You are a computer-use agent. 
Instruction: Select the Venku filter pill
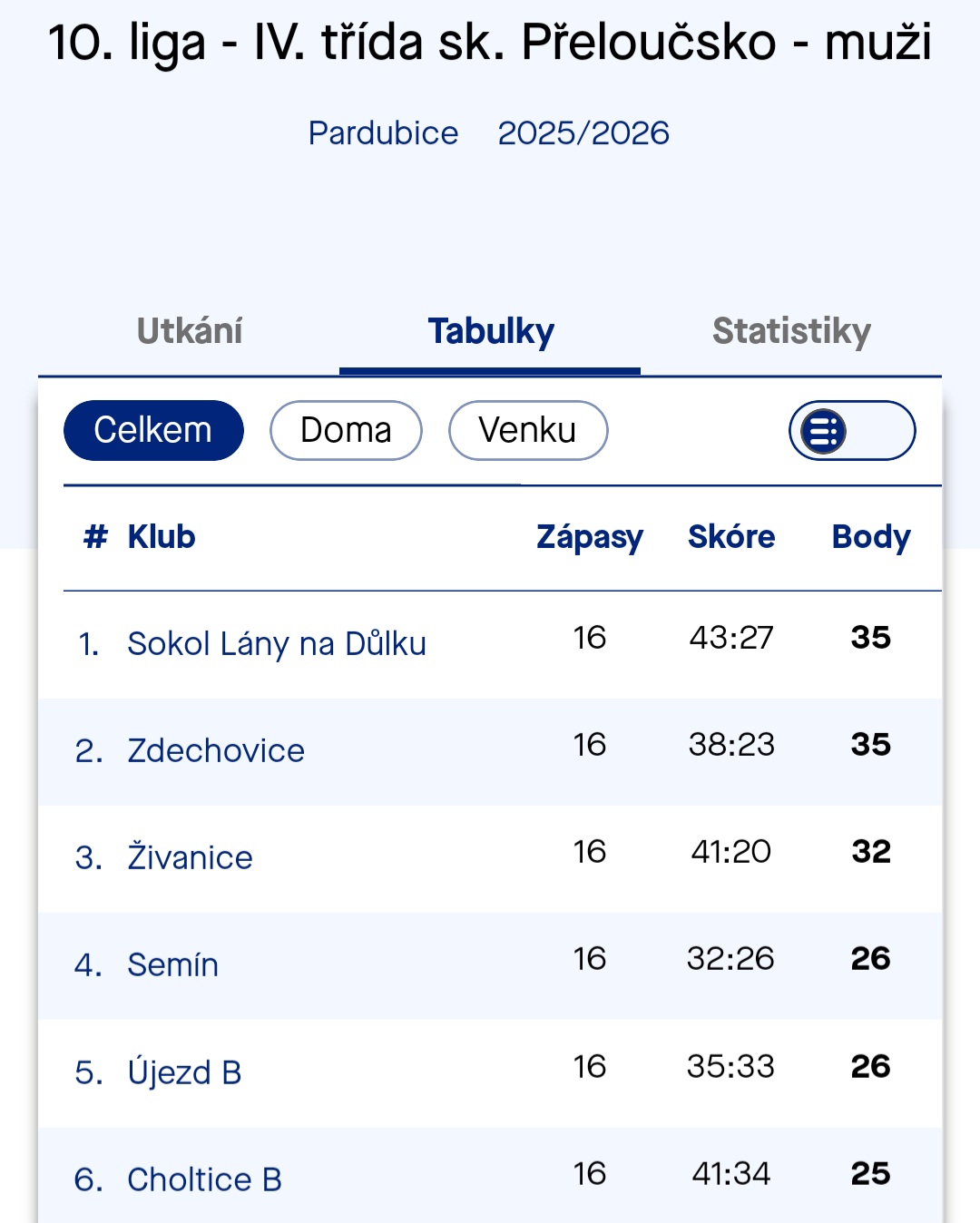[x=527, y=431]
